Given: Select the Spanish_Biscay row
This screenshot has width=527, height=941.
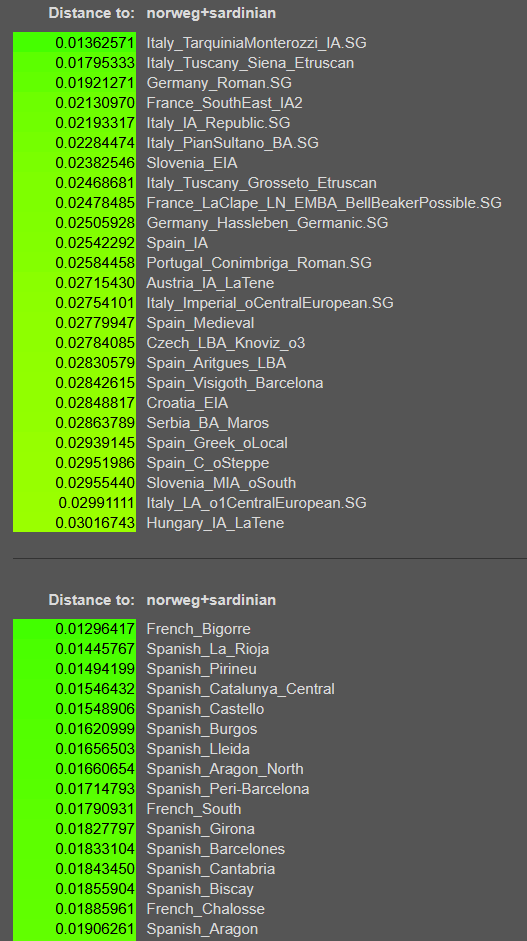Looking at the screenshot, I should (200, 889).
